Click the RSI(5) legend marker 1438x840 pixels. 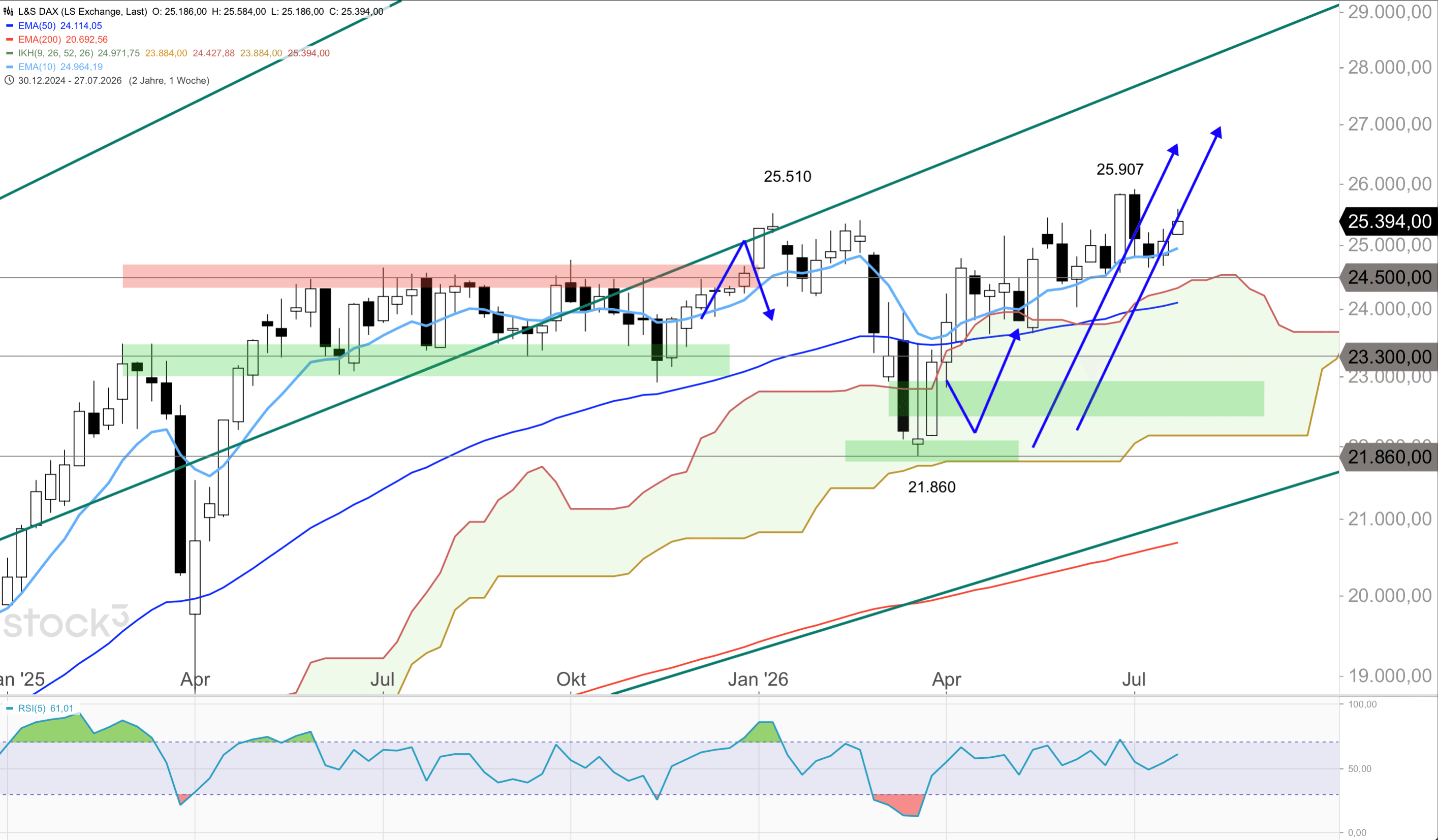(x=9, y=708)
